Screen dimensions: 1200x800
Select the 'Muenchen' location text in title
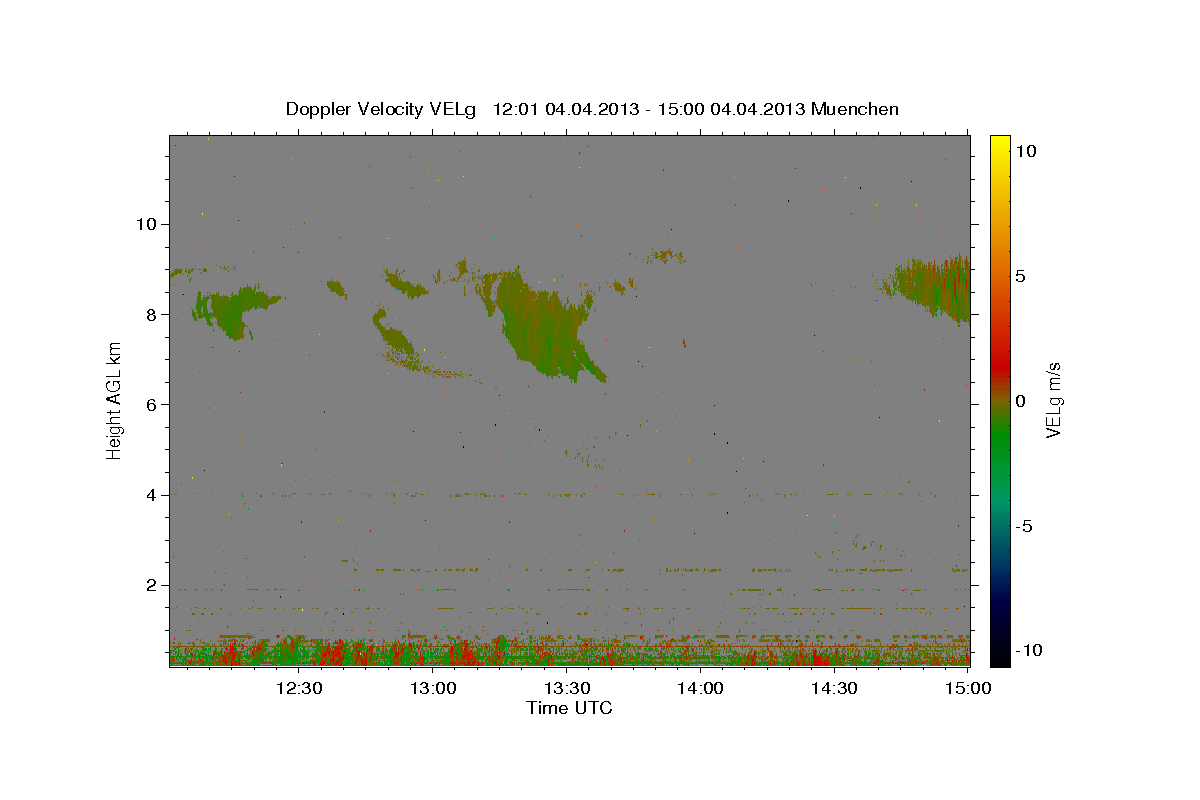855,109
